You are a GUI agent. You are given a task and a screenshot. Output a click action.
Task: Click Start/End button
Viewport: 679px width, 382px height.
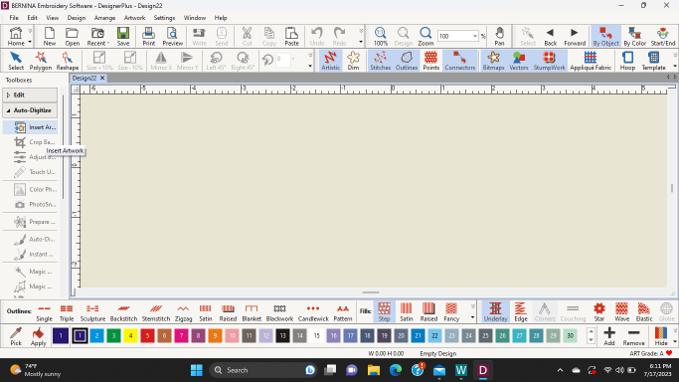[663, 37]
